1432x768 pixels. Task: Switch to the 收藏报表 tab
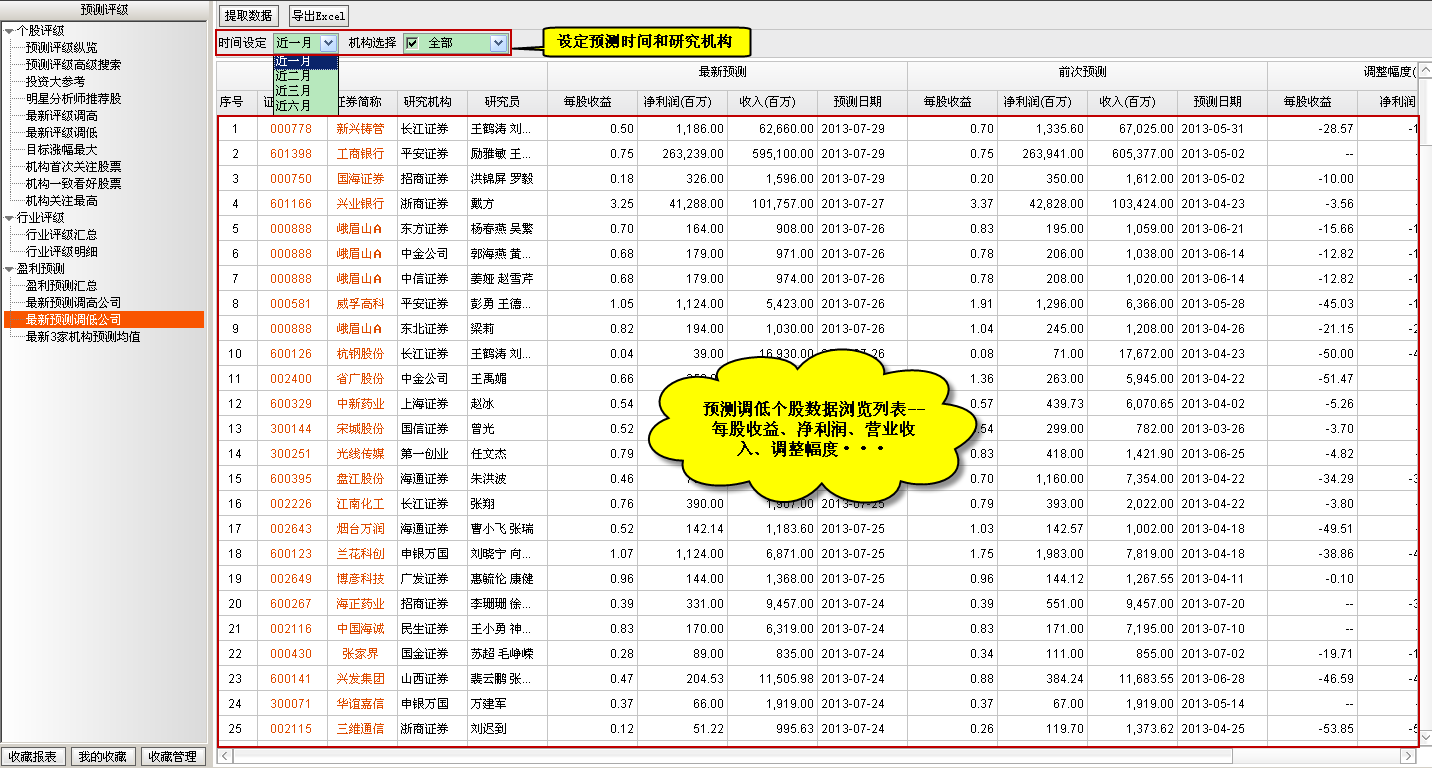(x=33, y=757)
